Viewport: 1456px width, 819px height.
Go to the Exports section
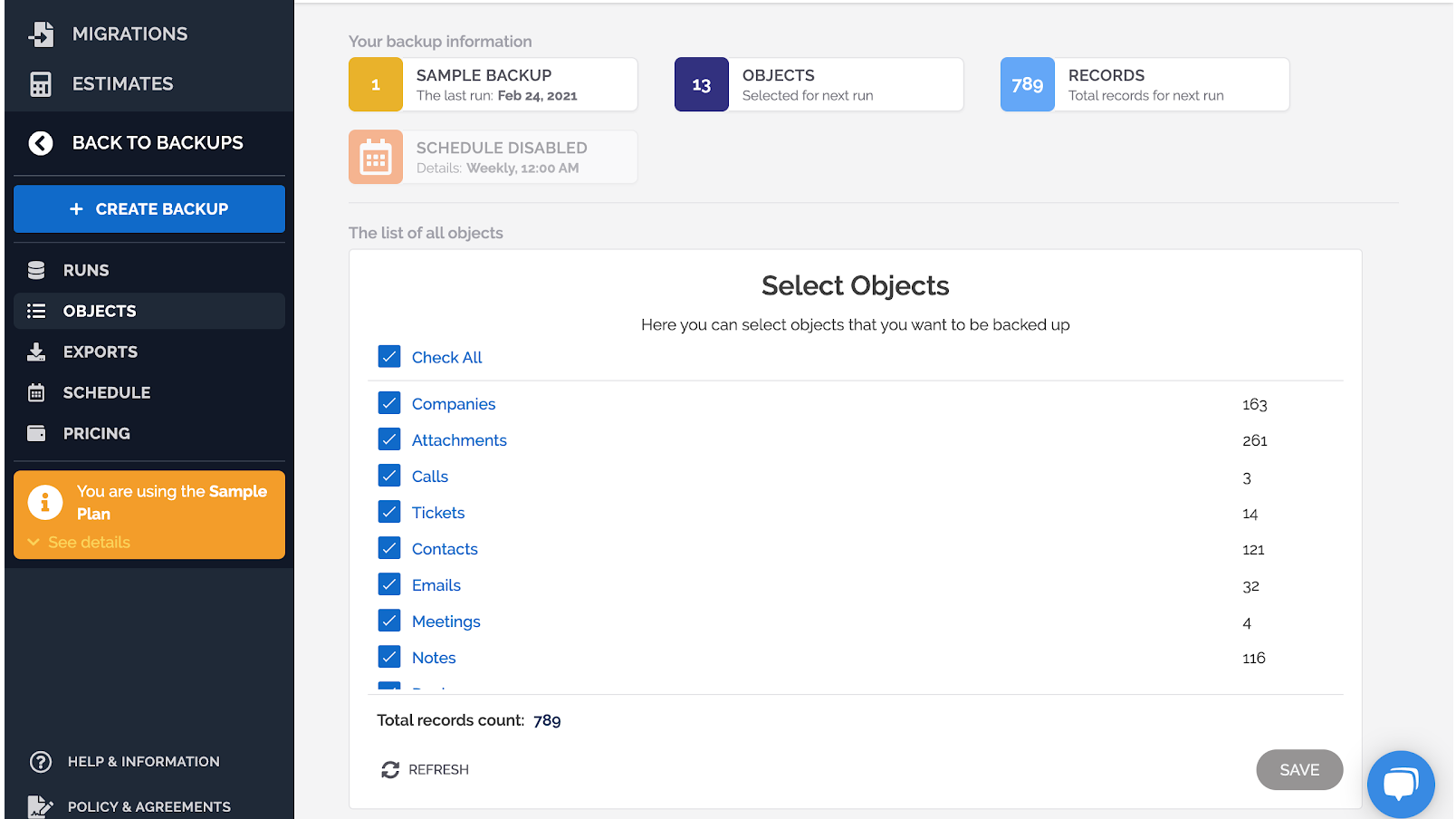tap(100, 352)
